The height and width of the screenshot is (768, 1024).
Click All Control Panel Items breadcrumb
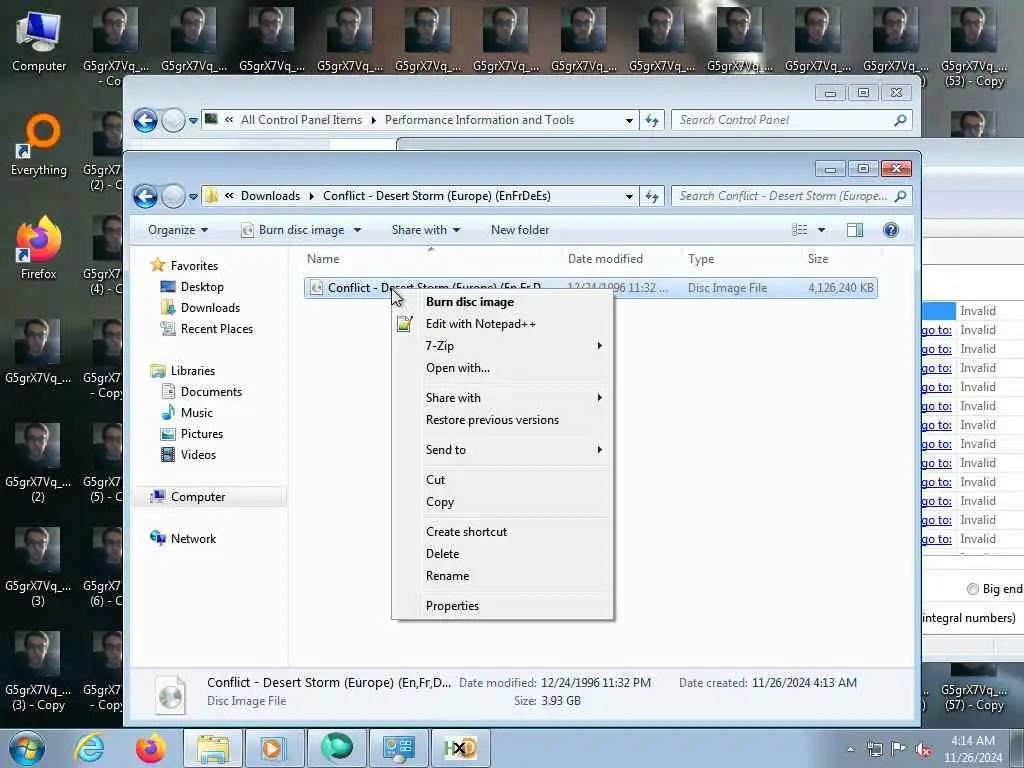[301, 120]
